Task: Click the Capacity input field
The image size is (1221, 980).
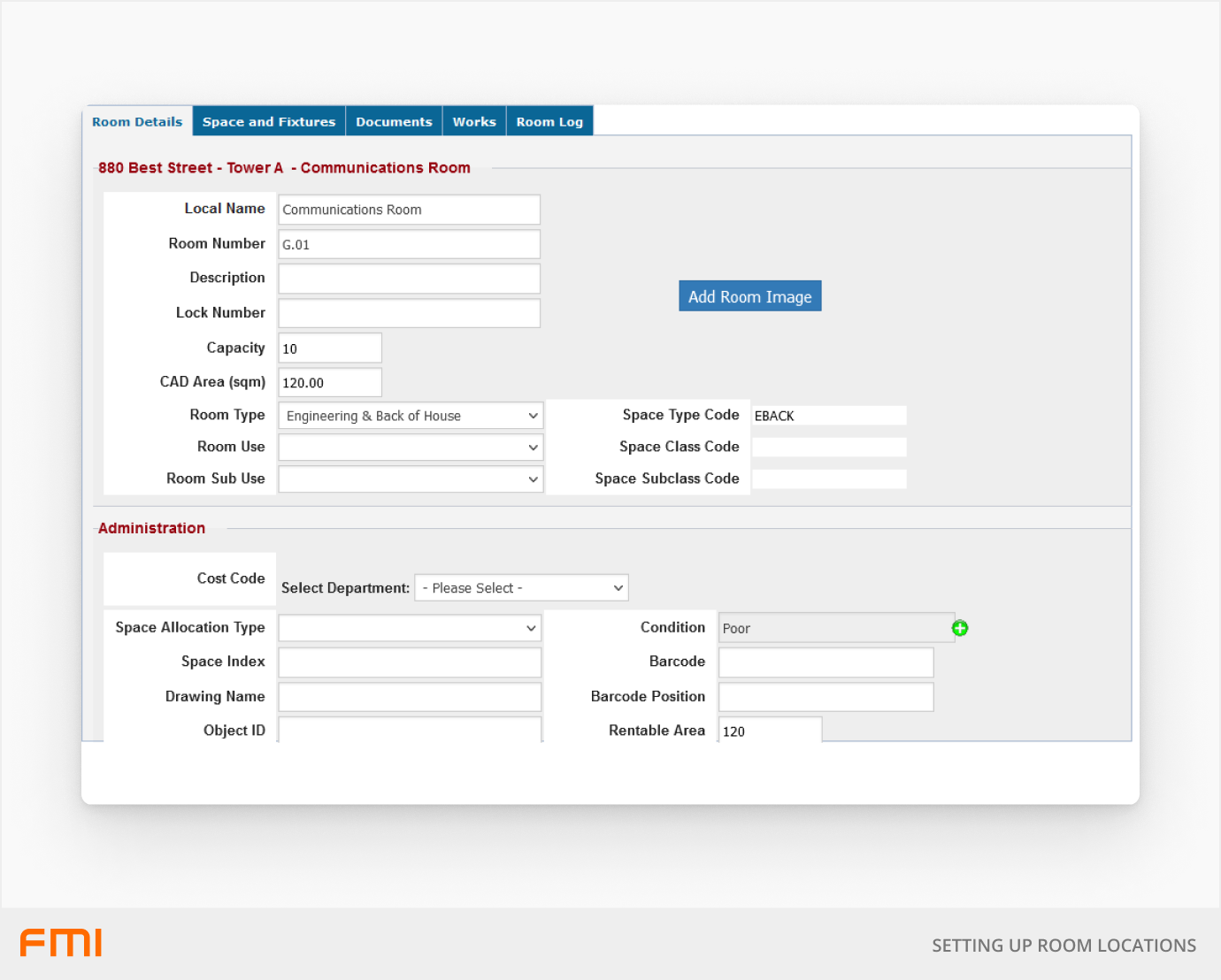Action: (x=330, y=348)
